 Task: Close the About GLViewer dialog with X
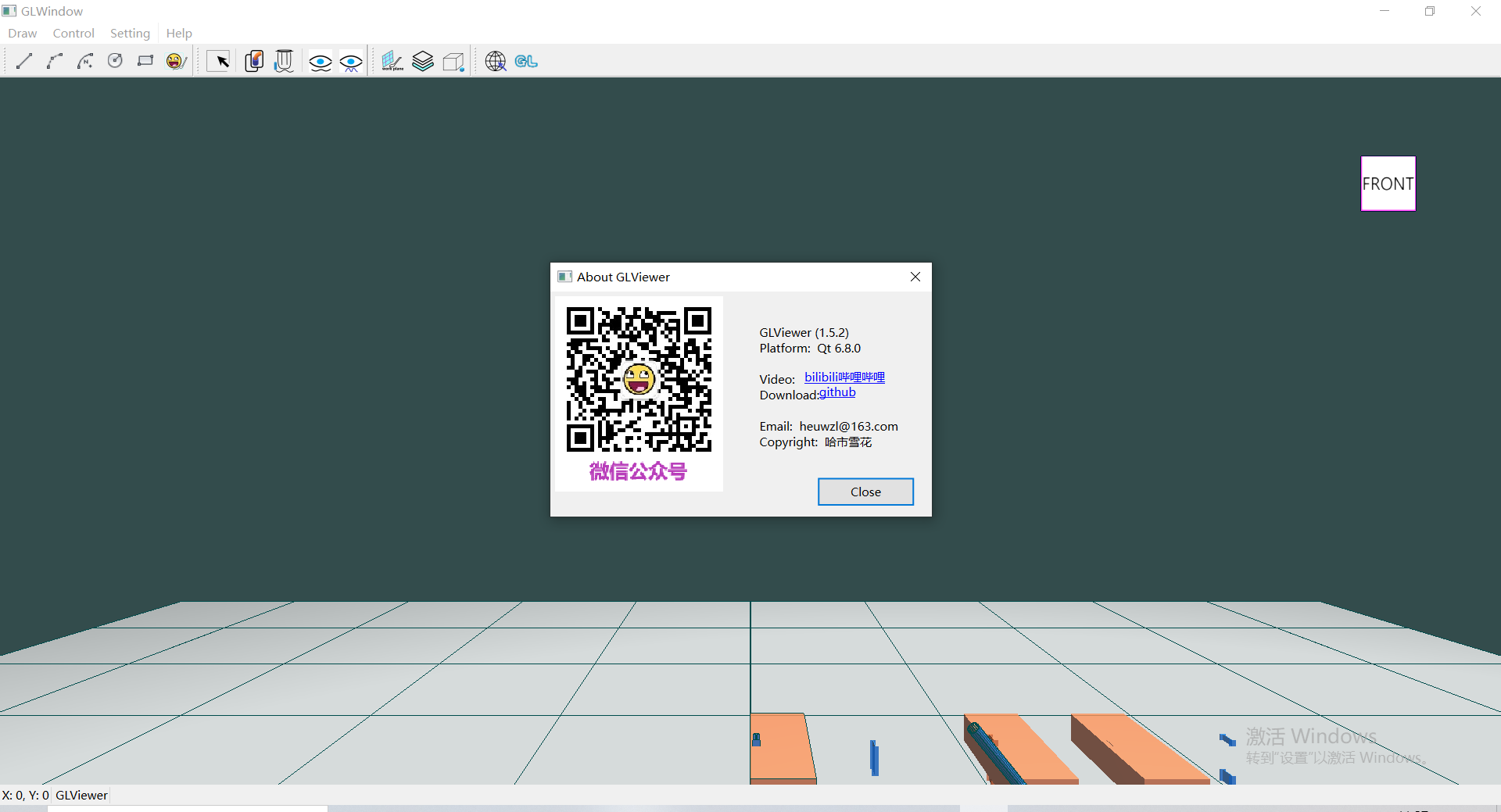[915, 277]
